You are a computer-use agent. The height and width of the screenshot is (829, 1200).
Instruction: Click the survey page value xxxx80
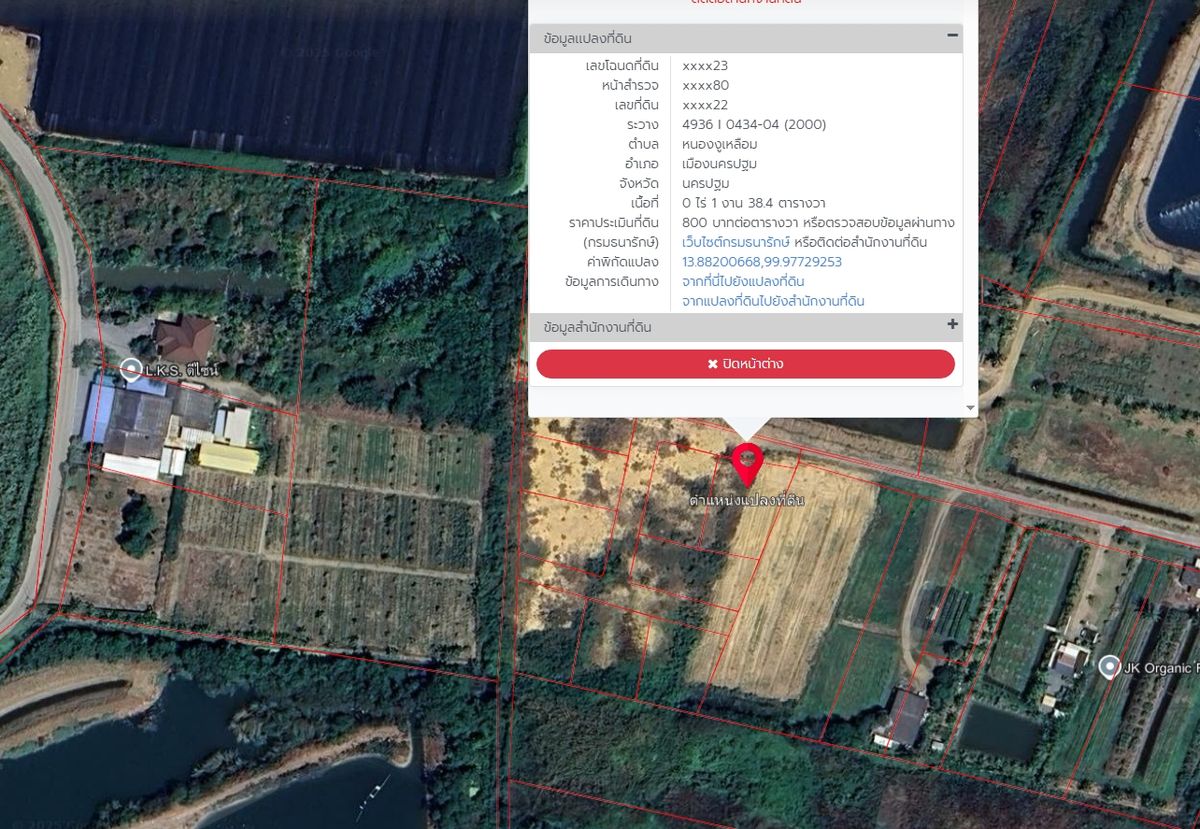[x=706, y=86]
